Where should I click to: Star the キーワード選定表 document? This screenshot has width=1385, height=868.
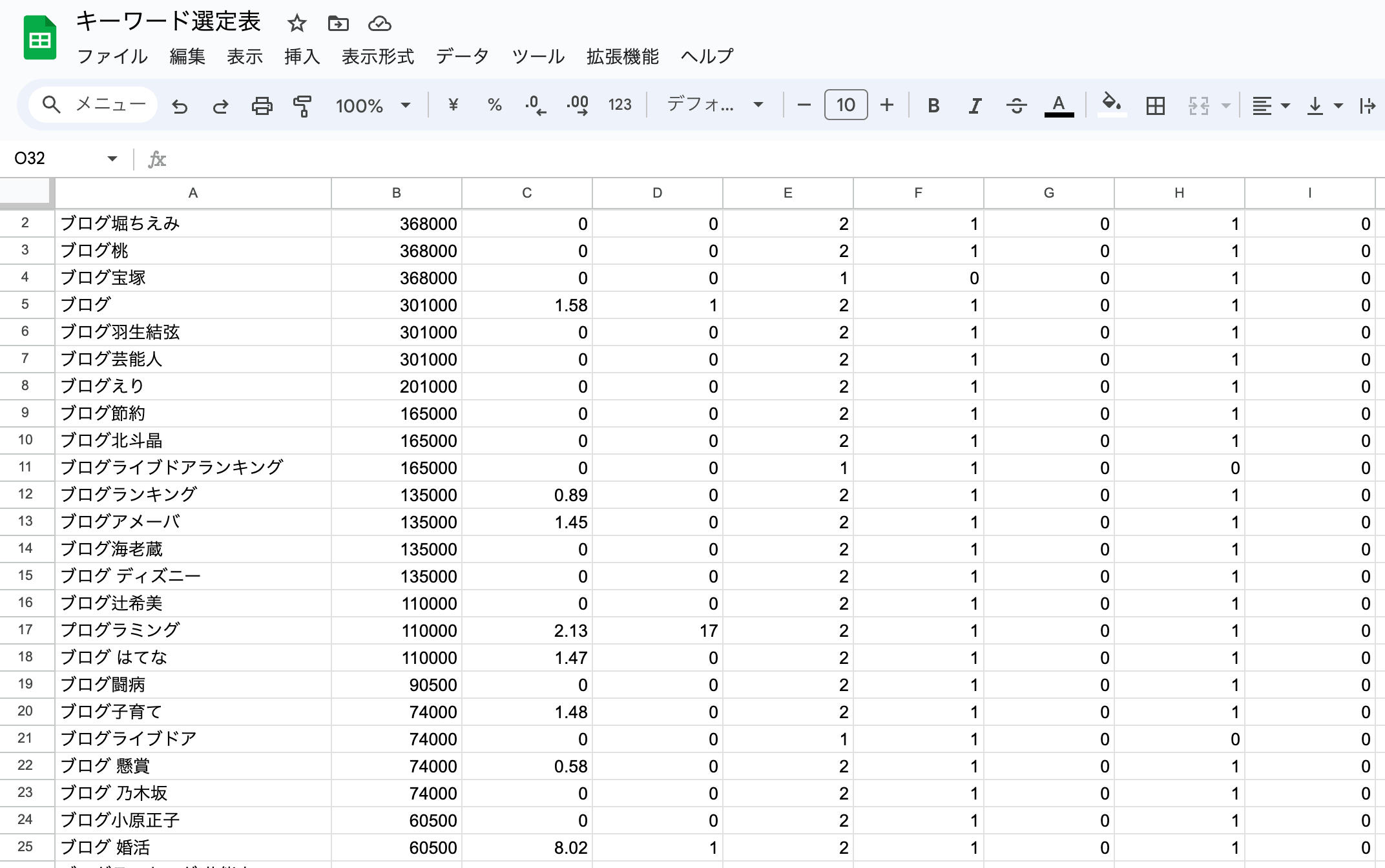click(x=297, y=24)
